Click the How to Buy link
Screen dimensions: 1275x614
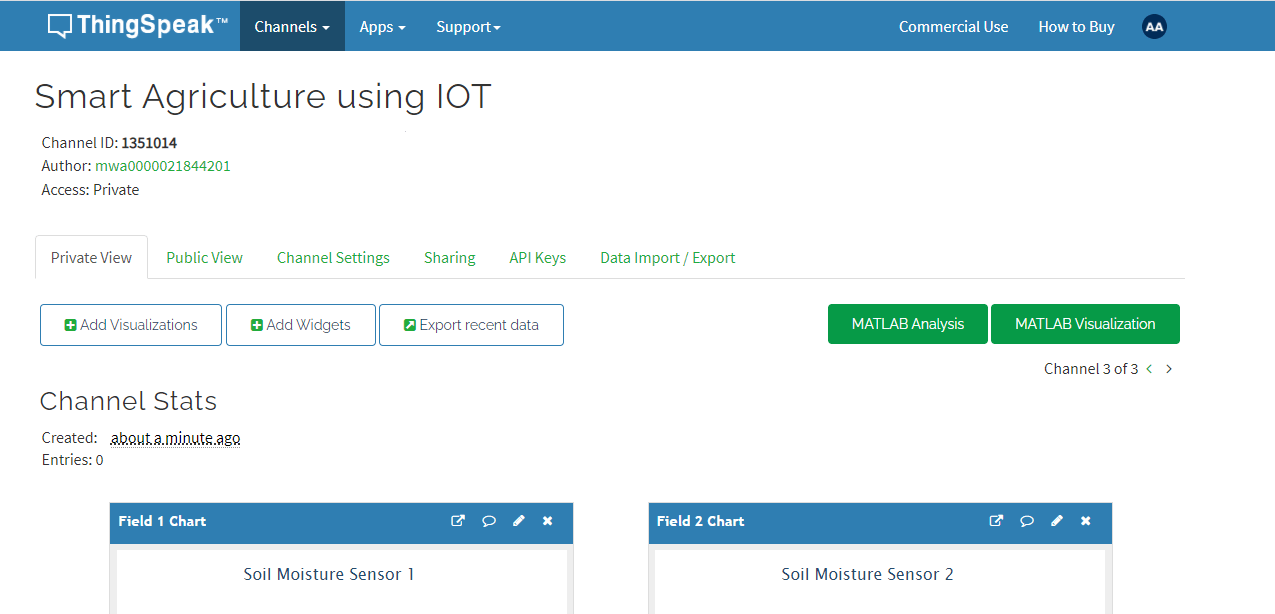(1076, 26)
